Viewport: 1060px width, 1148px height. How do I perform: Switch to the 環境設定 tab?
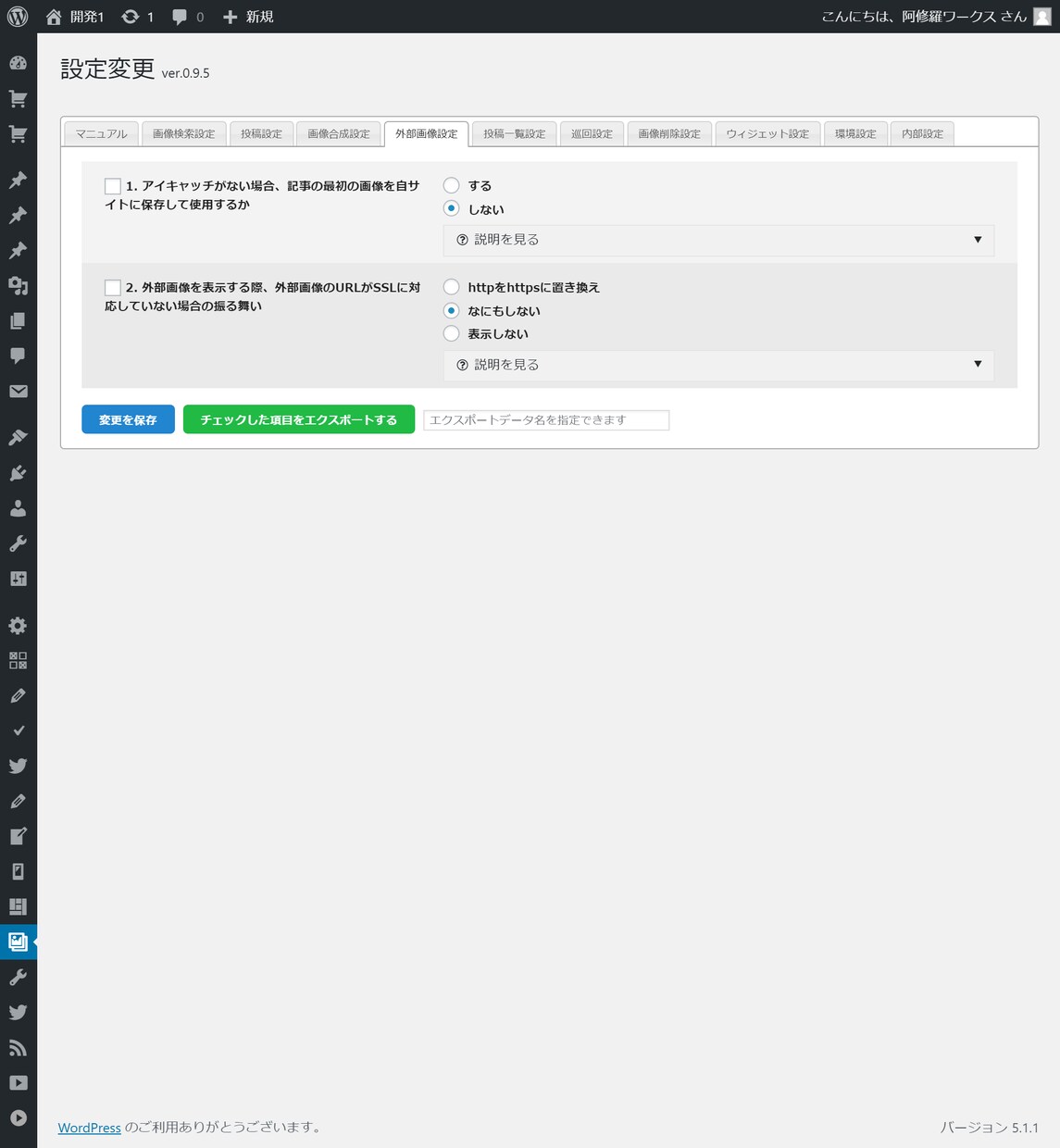[855, 133]
